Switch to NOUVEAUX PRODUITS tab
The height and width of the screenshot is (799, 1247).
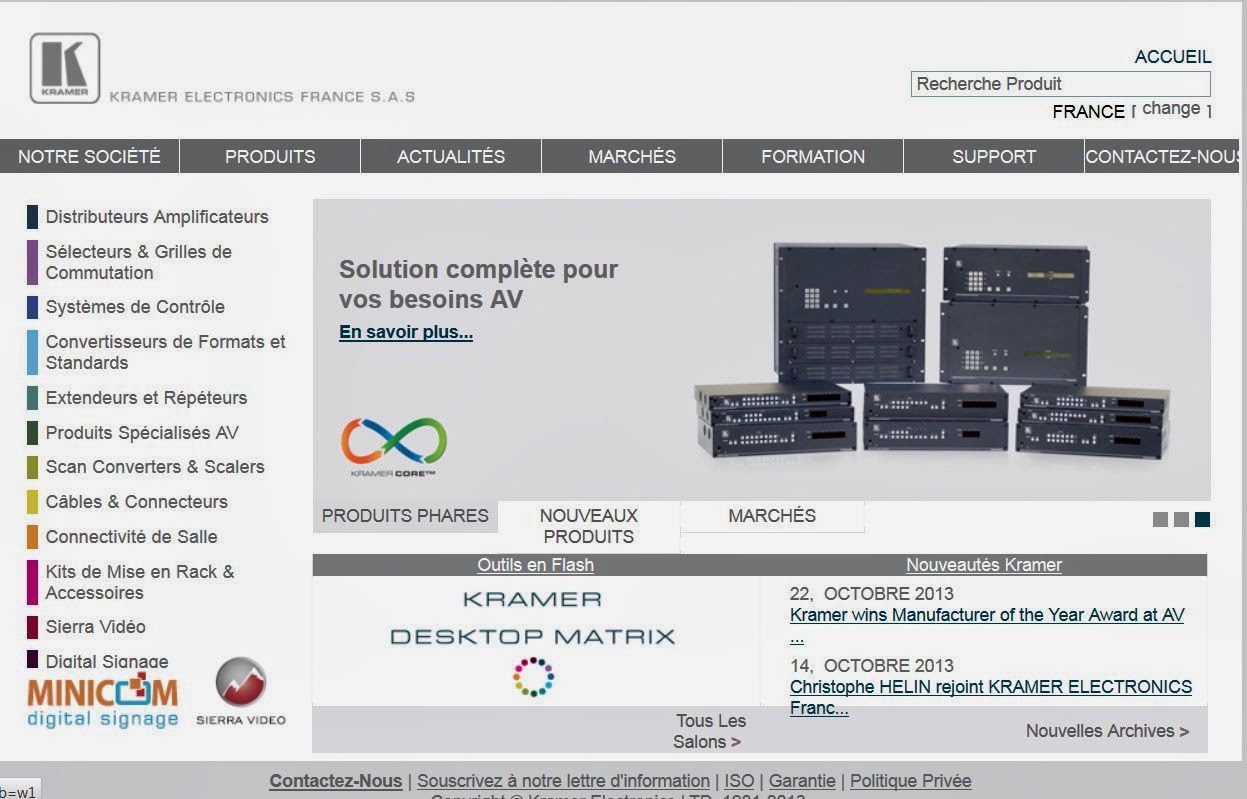pyautogui.click(x=588, y=526)
